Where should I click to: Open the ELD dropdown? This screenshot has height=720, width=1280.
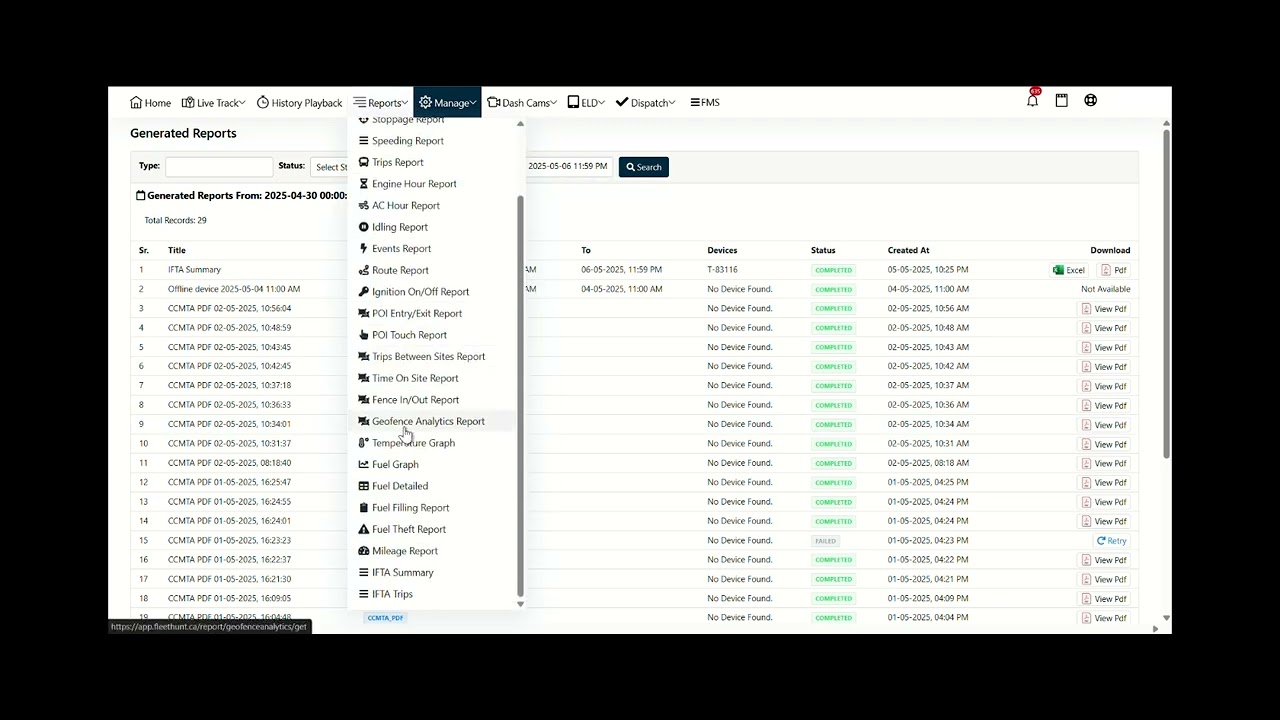pyautogui.click(x=586, y=102)
